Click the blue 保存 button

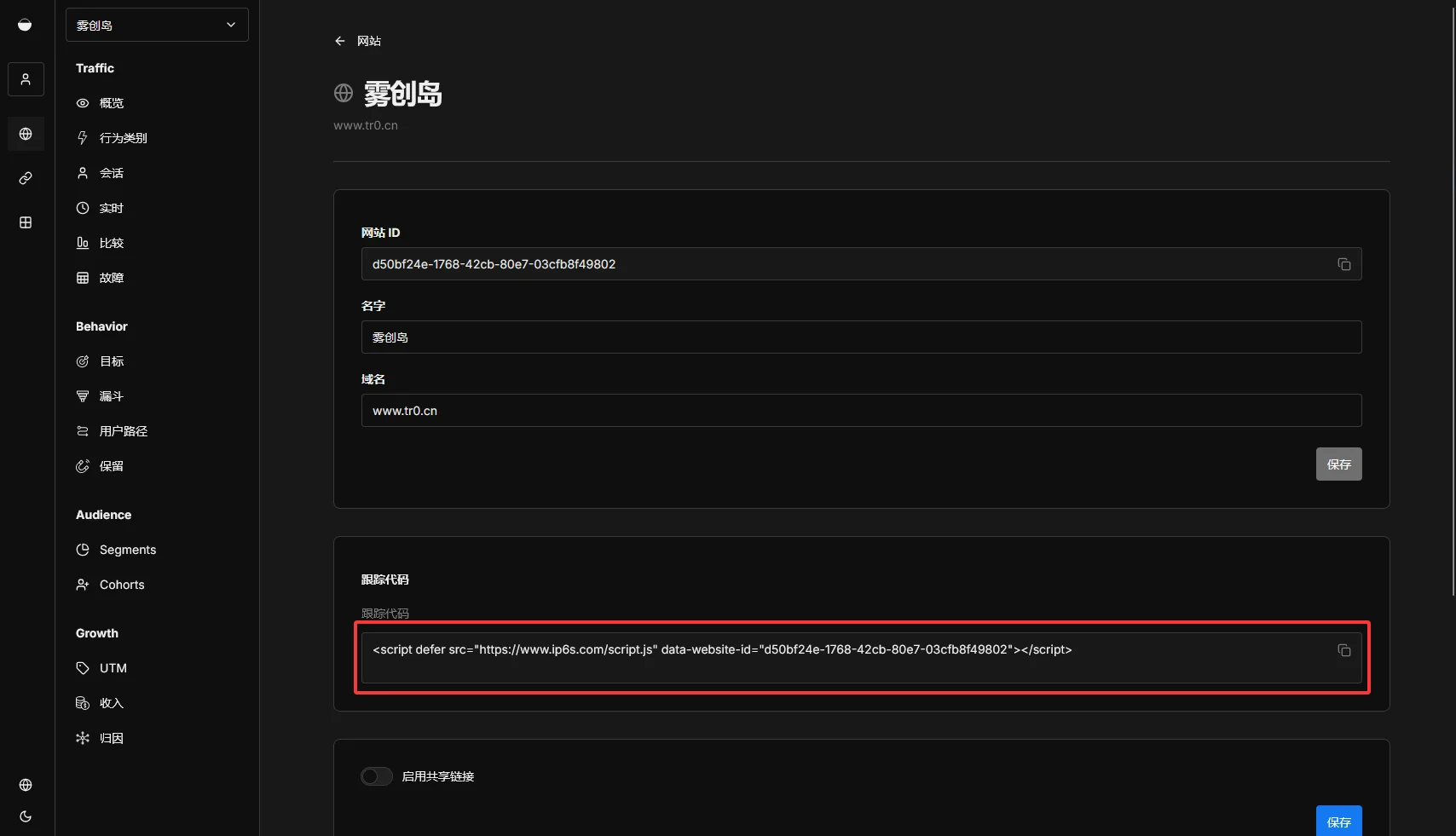coord(1338,822)
